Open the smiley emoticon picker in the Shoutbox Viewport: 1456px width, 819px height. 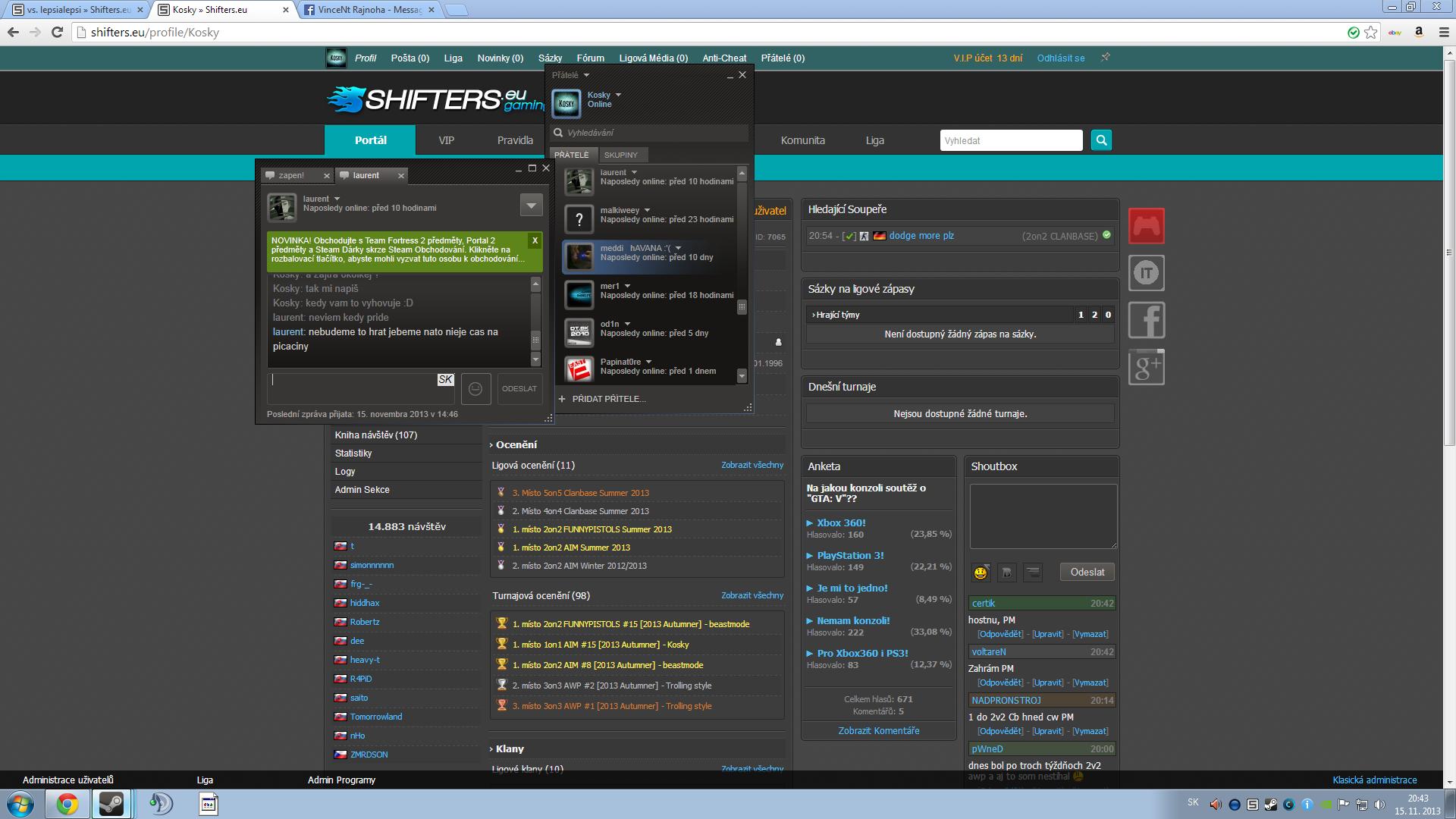981,573
